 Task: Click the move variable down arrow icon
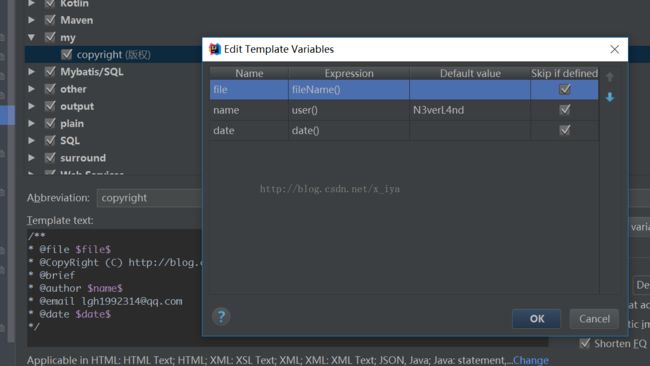click(x=610, y=97)
